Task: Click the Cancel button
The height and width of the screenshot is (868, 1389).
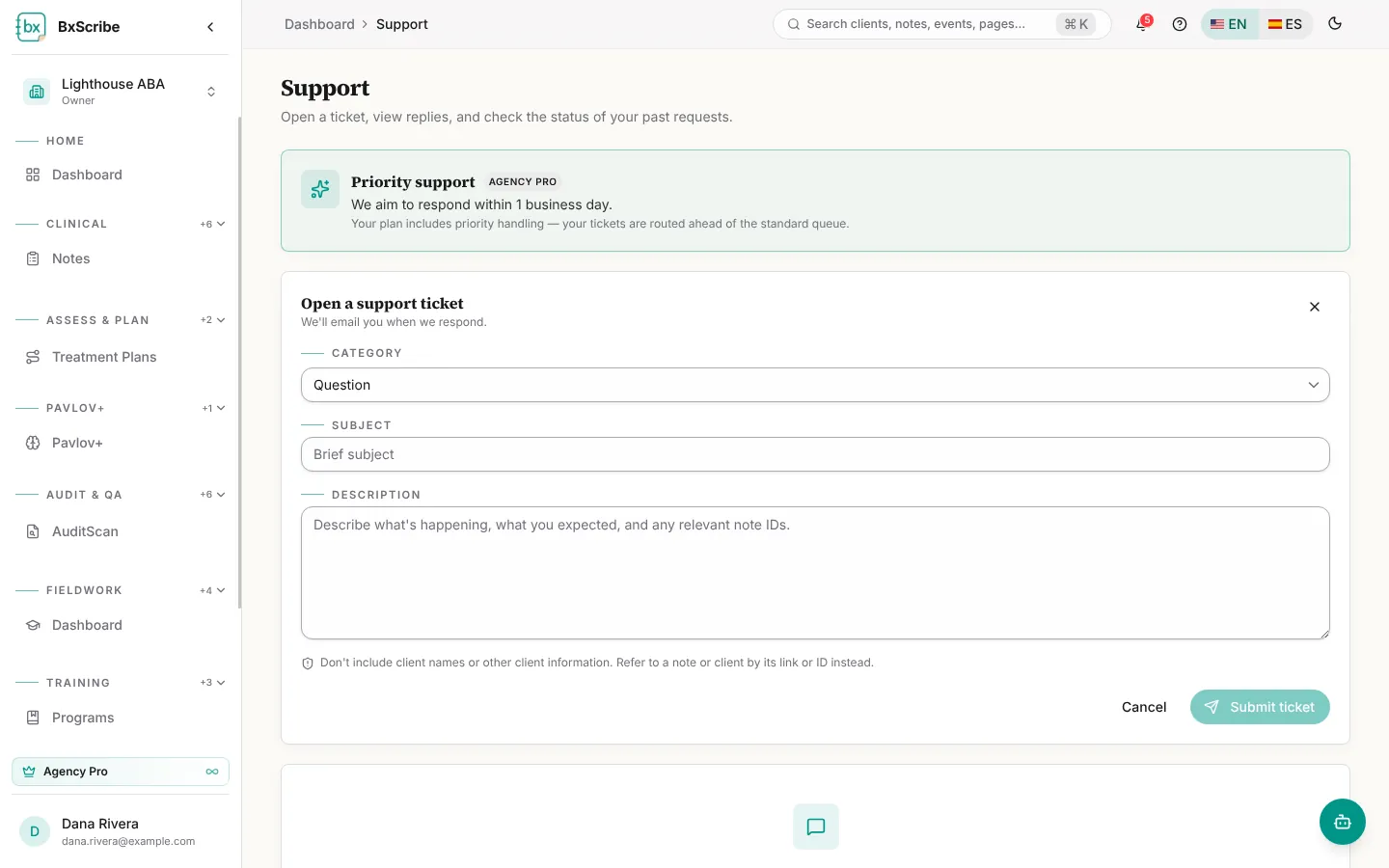Action: coord(1144,707)
